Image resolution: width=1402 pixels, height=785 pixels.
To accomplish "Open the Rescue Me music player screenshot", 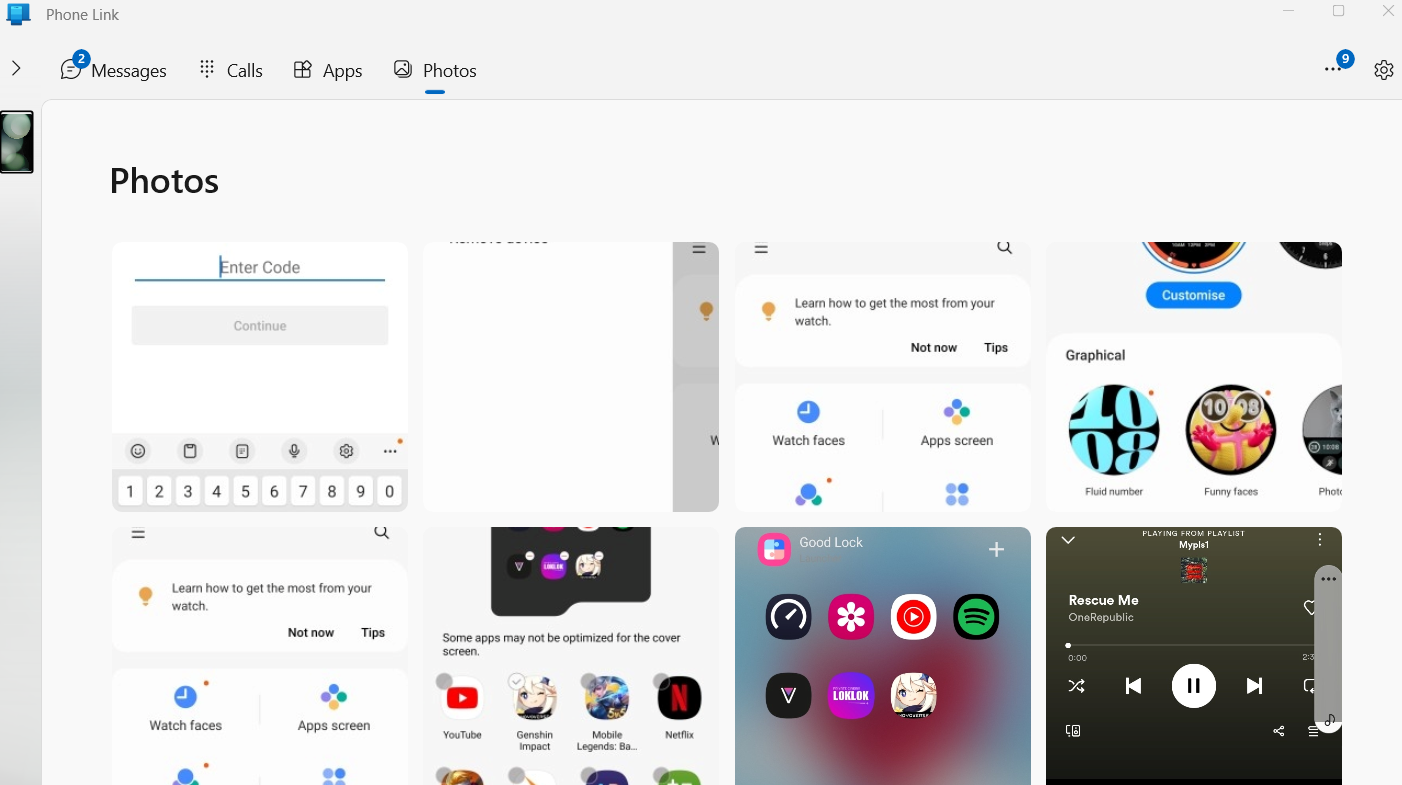I will click(1193, 655).
